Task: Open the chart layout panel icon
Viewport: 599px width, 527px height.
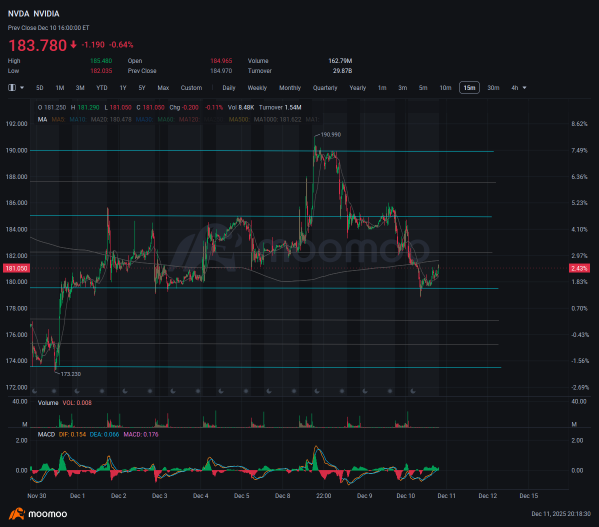Action: point(12,88)
